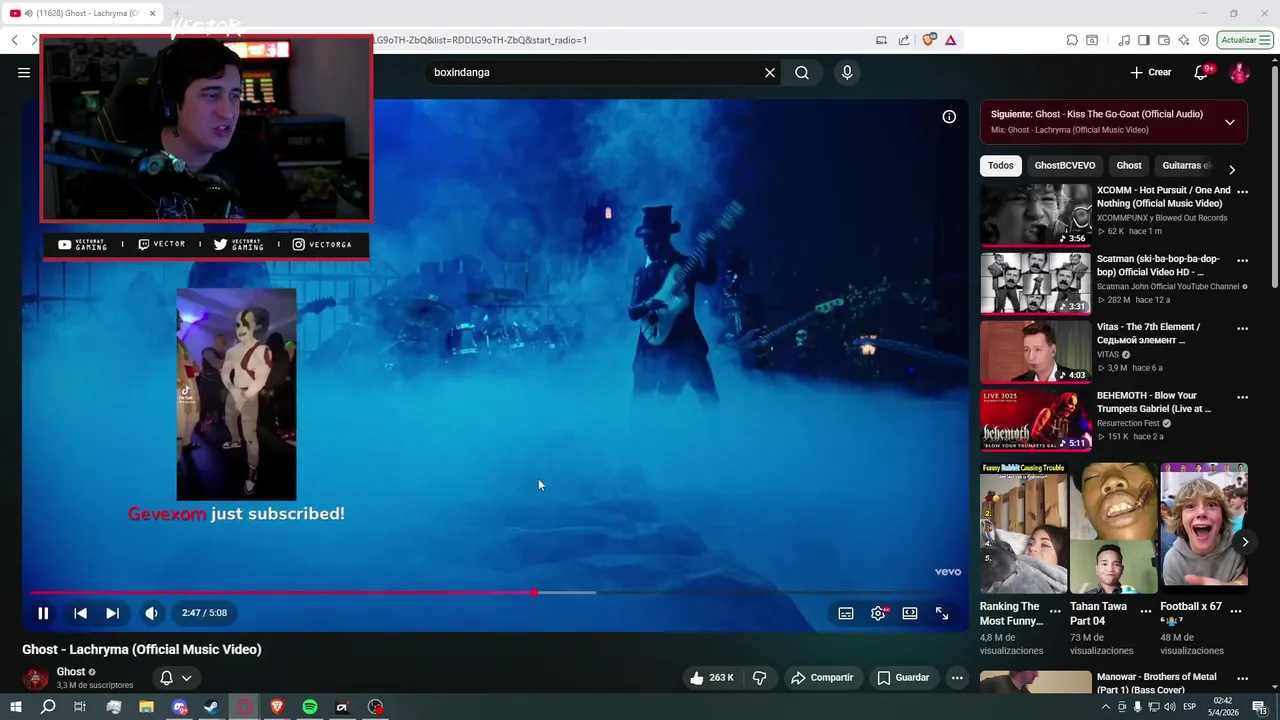
Task: Run search with magnifier button
Action: [x=802, y=72]
